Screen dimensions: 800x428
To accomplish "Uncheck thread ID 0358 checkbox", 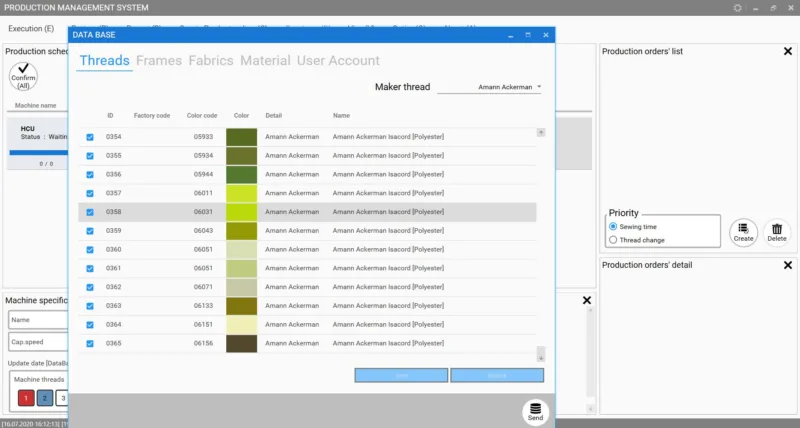I will pos(90,212).
